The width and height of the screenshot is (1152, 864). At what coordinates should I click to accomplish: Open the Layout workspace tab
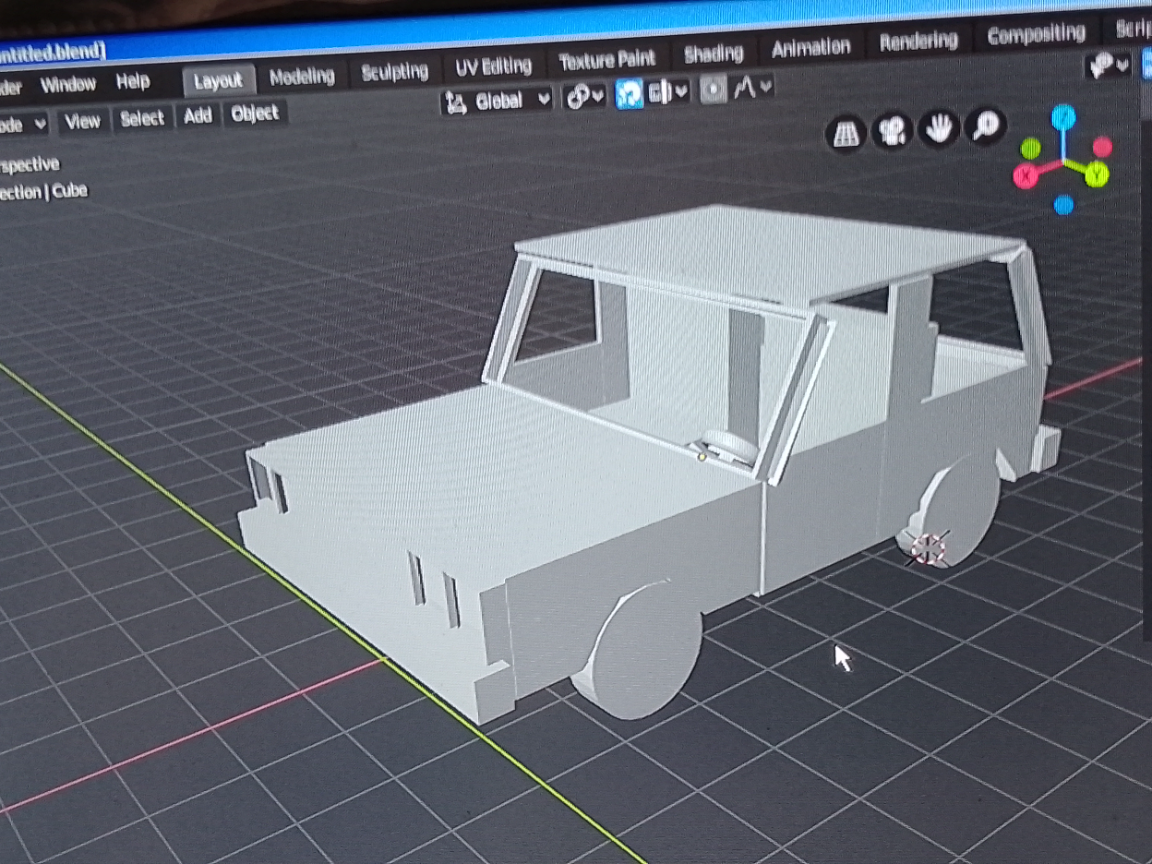(x=218, y=81)
